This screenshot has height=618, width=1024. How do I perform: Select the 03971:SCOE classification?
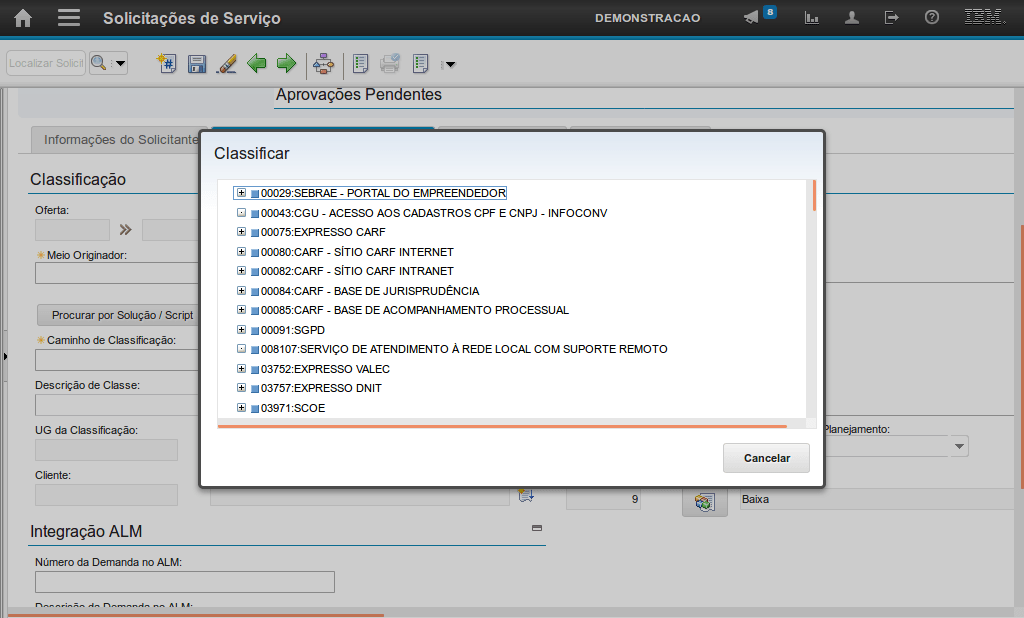293,408
